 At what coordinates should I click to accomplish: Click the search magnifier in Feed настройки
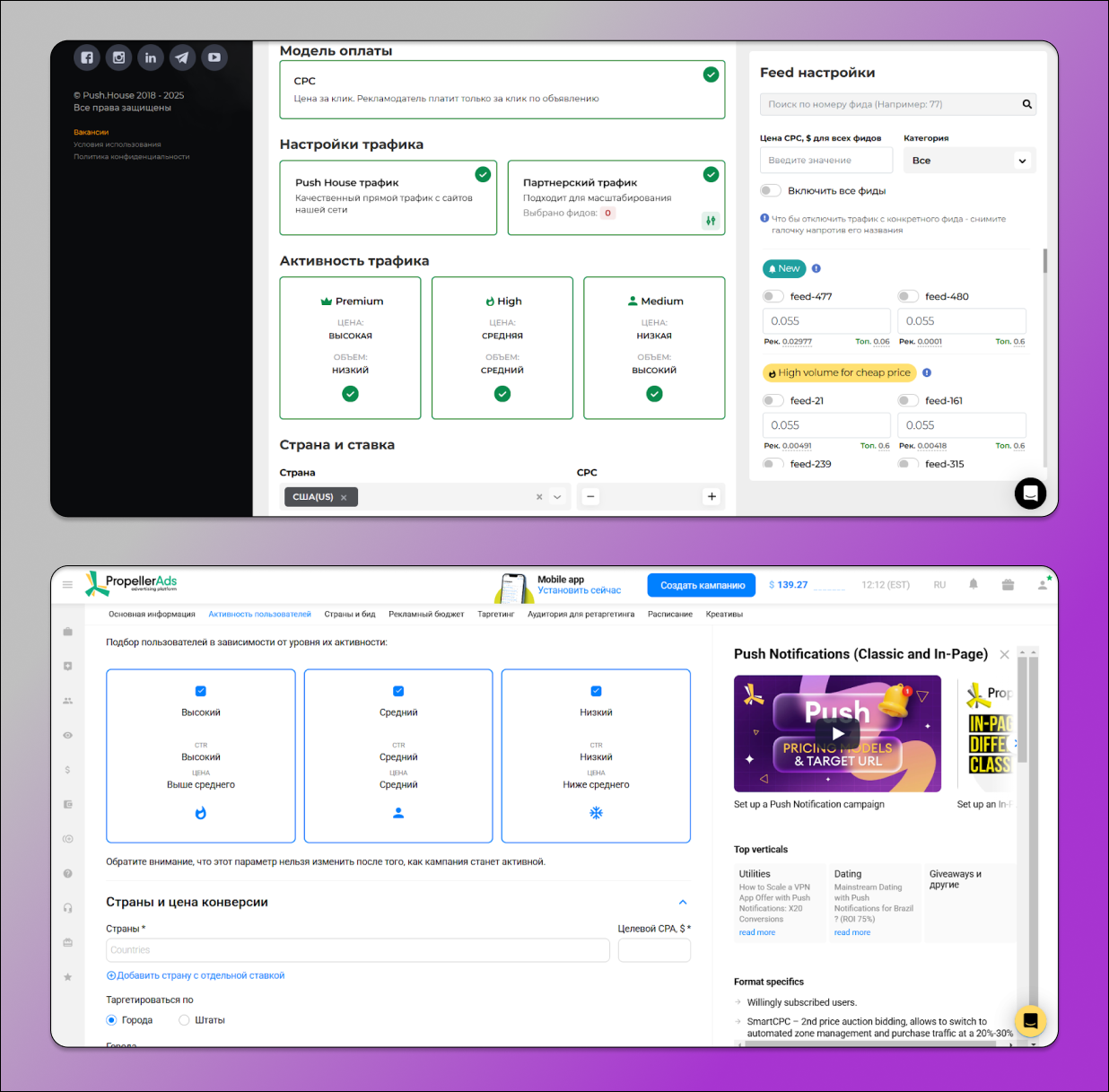1026,104
